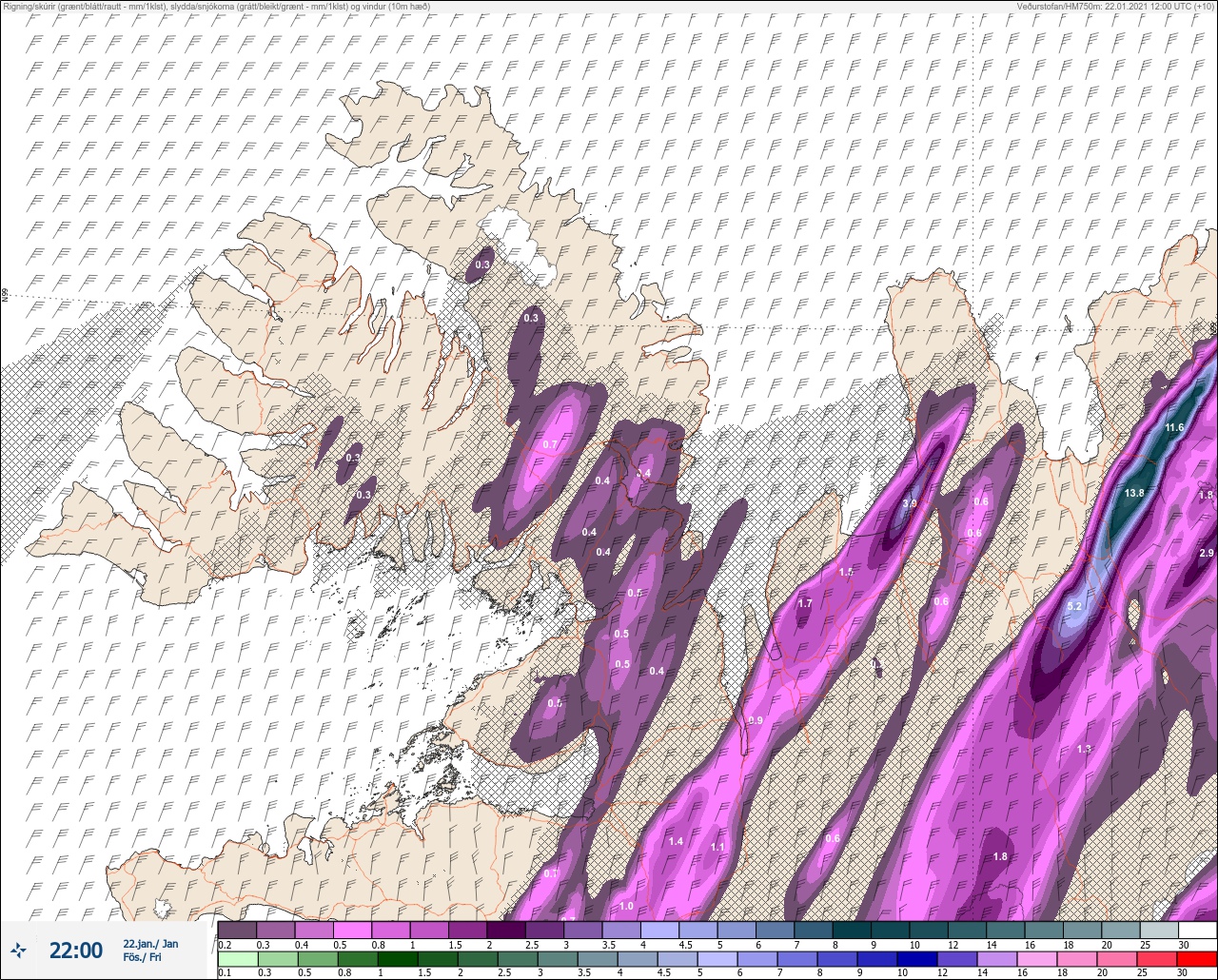The image size is (1218, 980).
Task: Click the '22.jan./ Jan' date label
Action: point(150,943)
